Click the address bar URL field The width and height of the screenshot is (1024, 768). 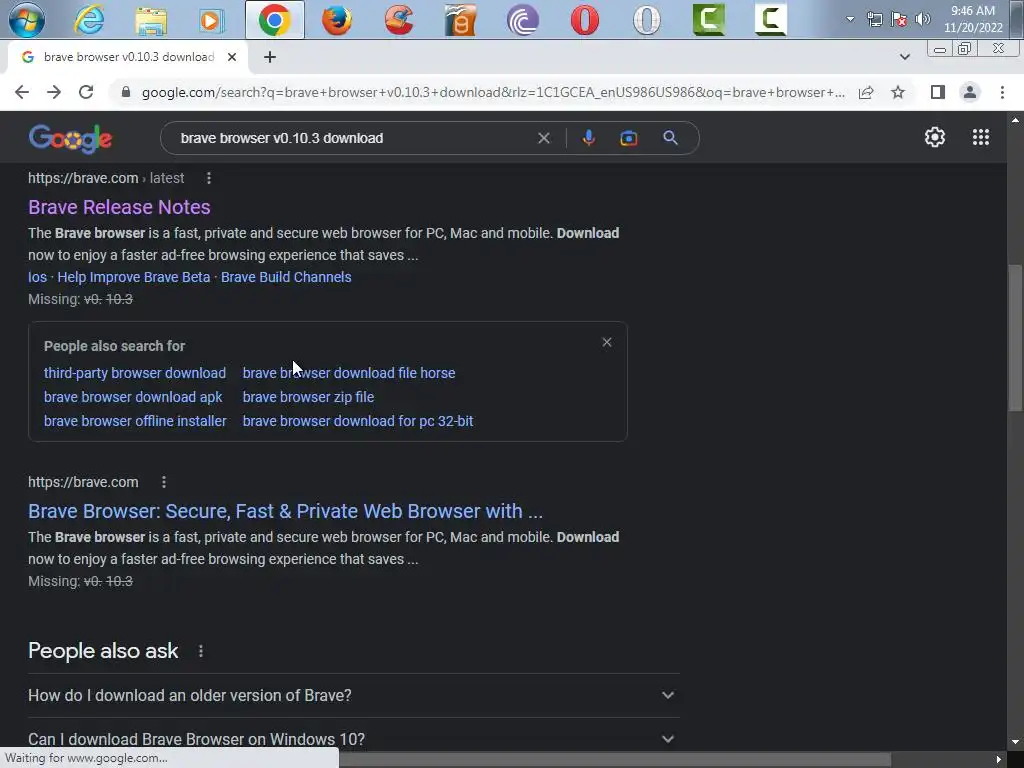tap(493, 92)
